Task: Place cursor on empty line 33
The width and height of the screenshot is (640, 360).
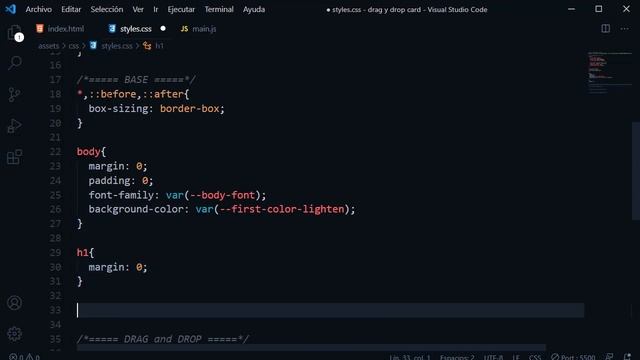Action: (330, 310)
